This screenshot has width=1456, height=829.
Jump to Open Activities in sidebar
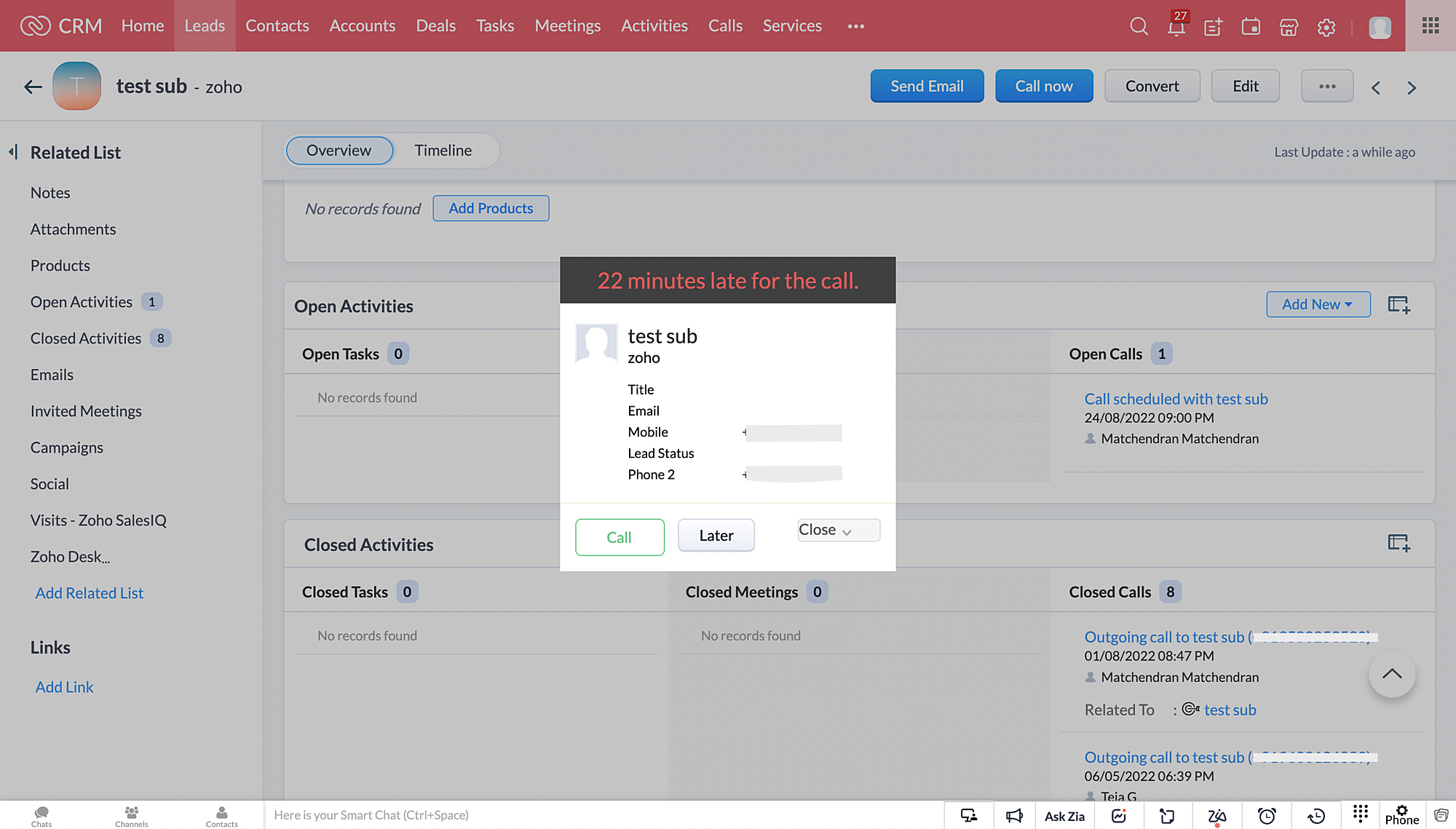click(82, 302)
